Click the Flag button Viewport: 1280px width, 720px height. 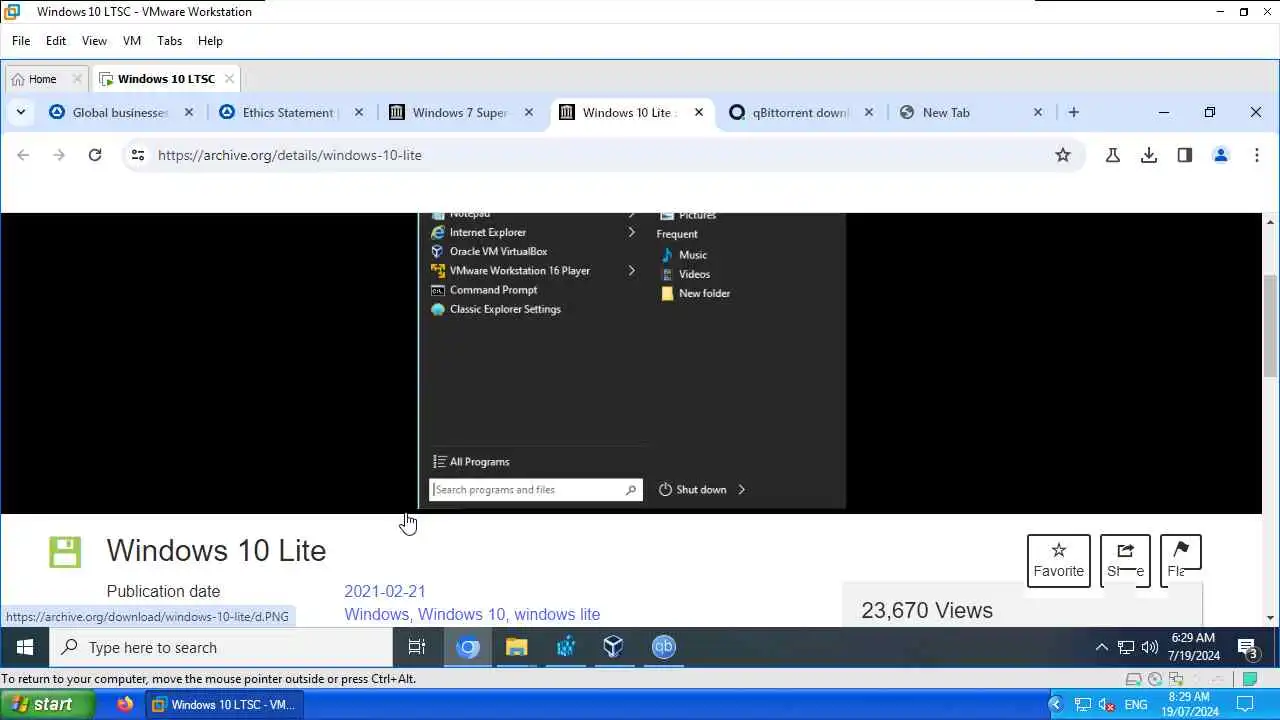[x=1180, y=560]
